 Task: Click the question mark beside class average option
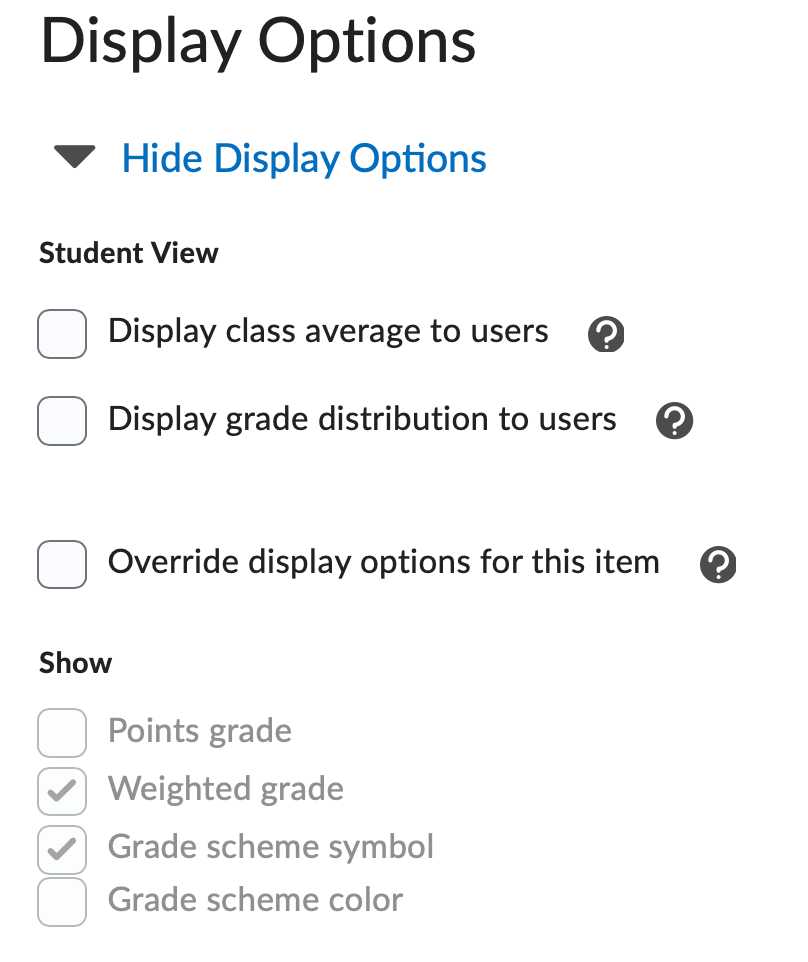605,333
